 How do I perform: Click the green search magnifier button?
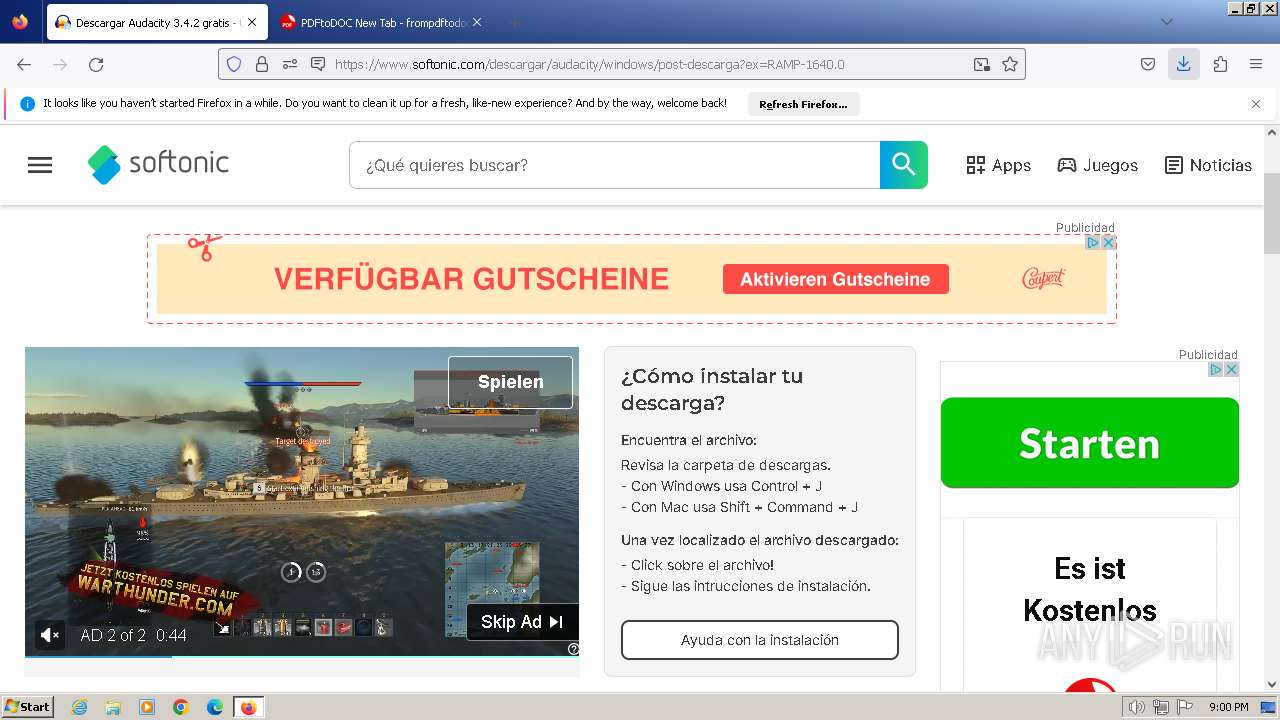pyautogui.click(x=904, y=165)
